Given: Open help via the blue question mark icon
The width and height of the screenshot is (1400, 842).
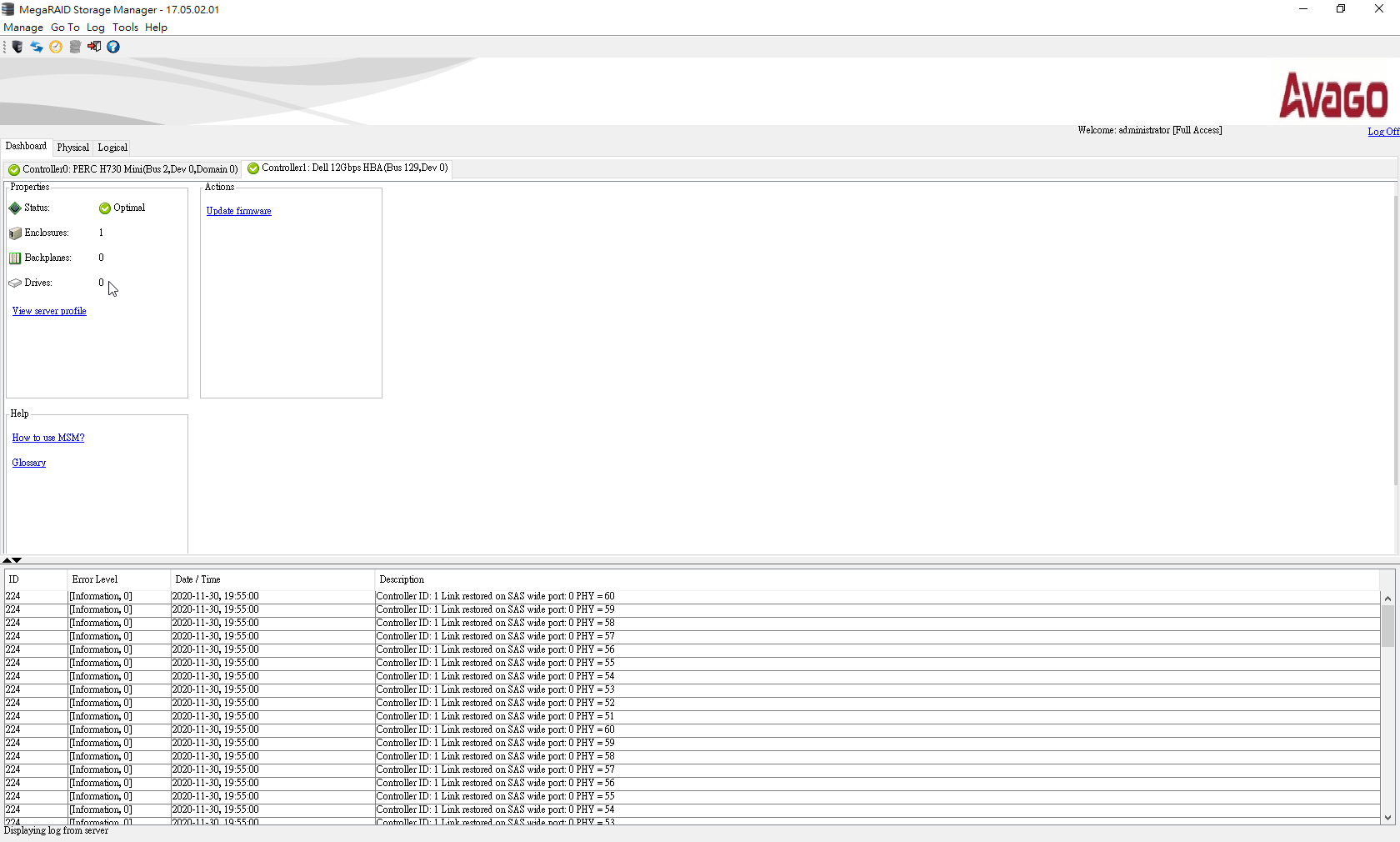Looking at the screenshot, I should click(113, 47).
